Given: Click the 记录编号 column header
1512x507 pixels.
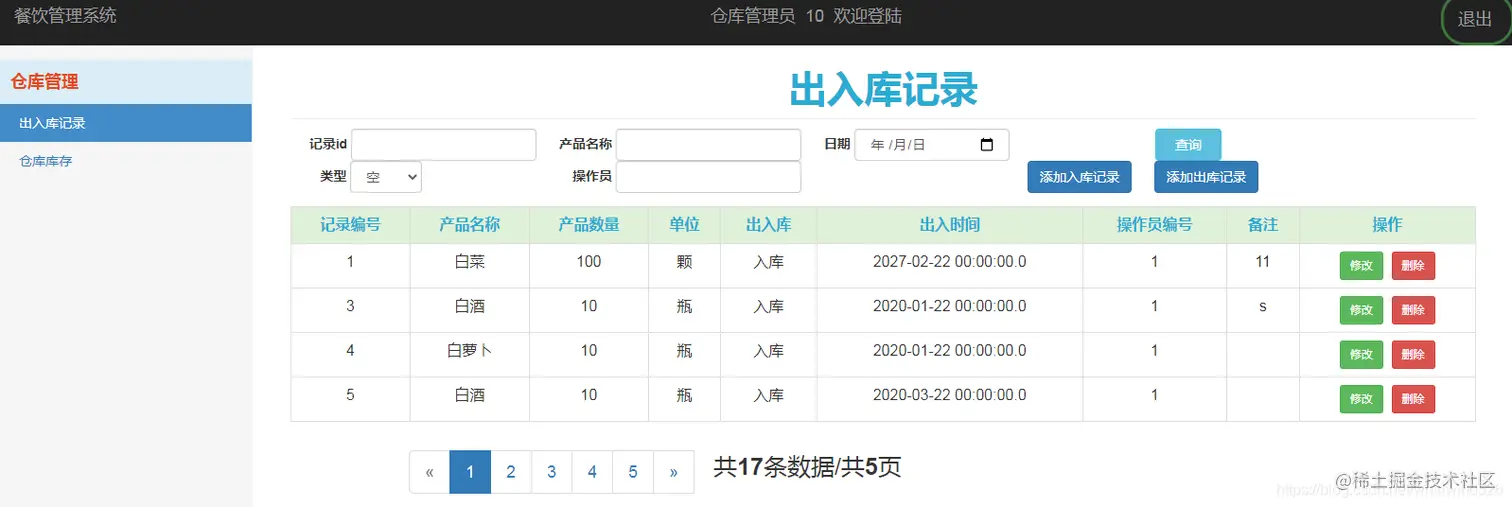Looking at the screenshot, I should click(350, 225).
